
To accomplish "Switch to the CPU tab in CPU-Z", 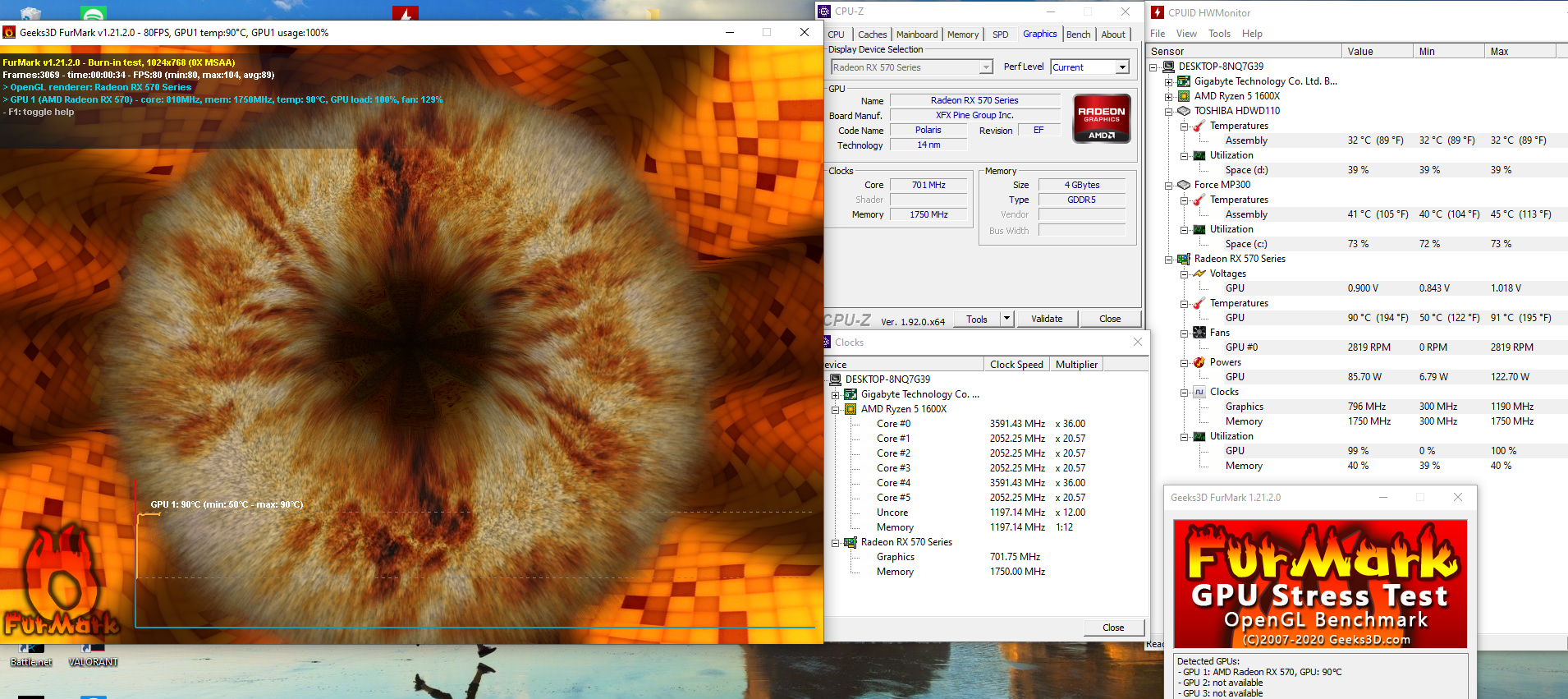I will tap(837, 34).
